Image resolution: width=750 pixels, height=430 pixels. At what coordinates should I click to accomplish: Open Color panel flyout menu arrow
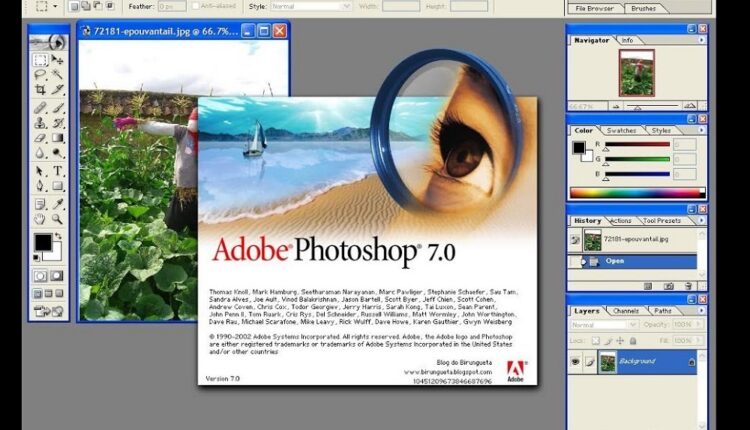point(701,130)
